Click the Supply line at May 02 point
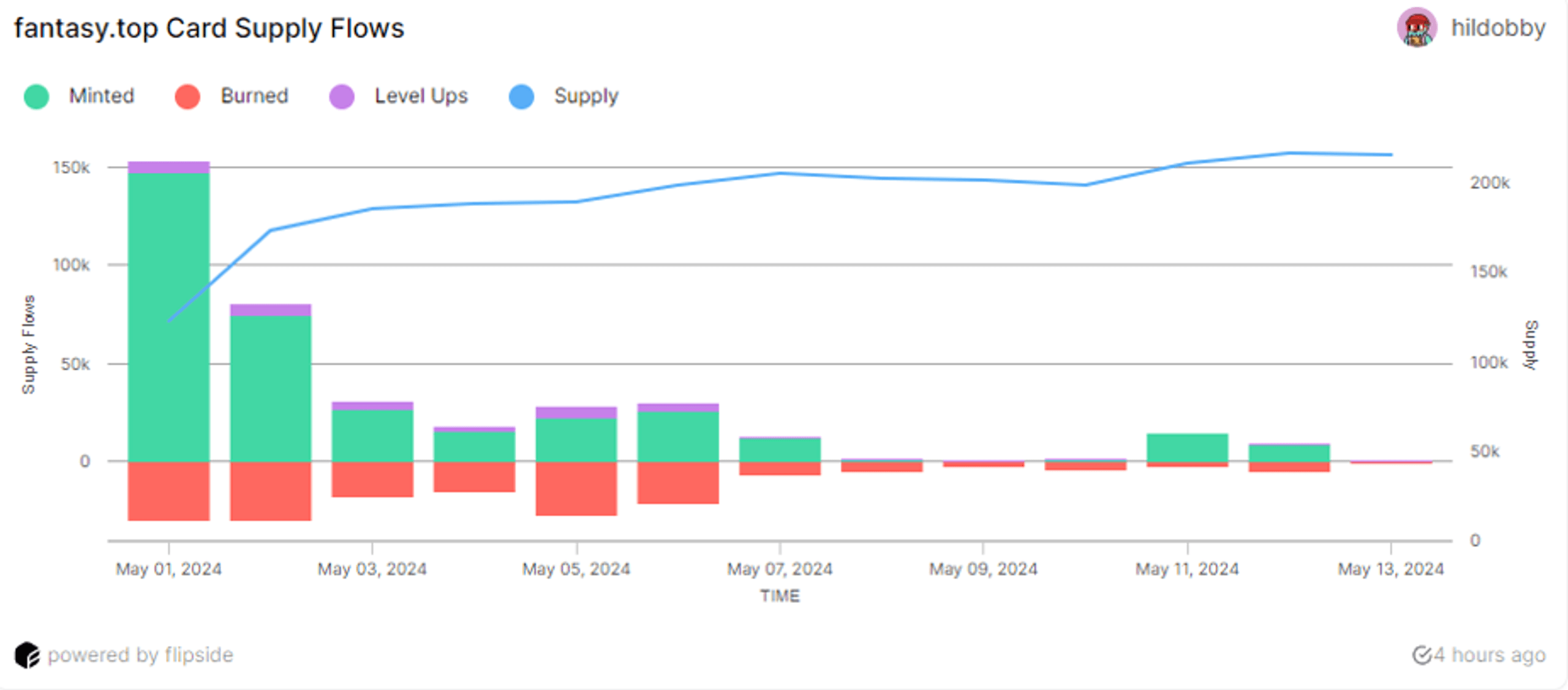This screenshot has width=1568, height=690. (x=271, y=230)
